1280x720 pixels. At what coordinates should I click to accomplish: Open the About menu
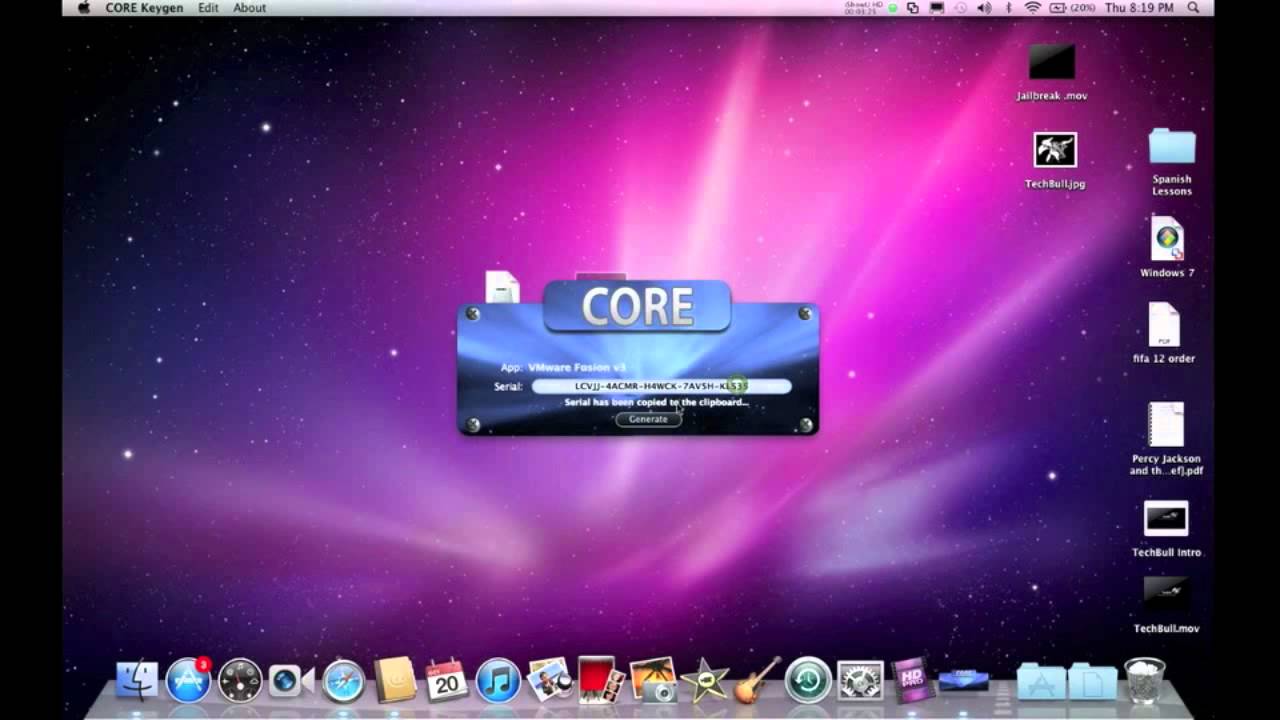click(249, 8)
